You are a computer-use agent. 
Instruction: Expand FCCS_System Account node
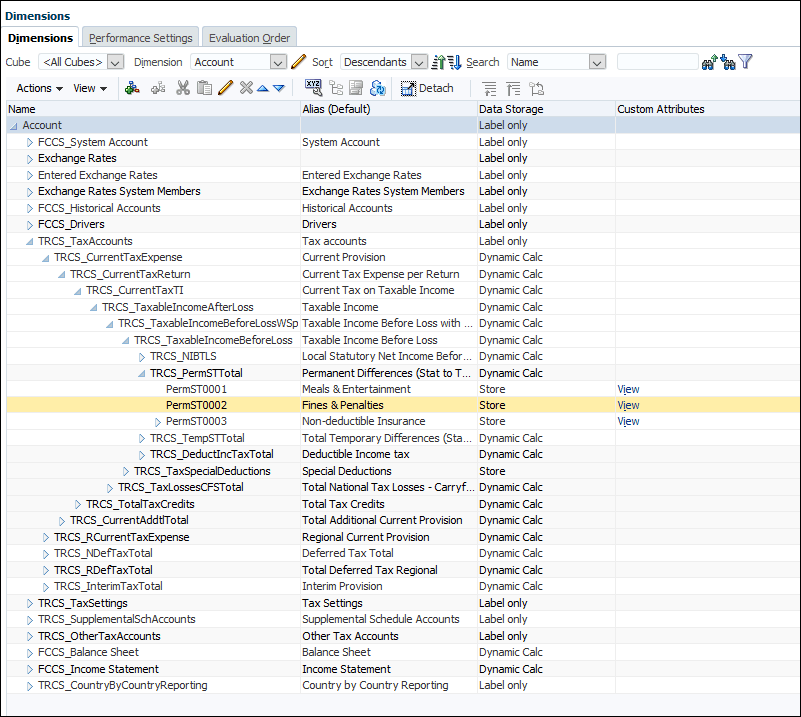(30, 142)
